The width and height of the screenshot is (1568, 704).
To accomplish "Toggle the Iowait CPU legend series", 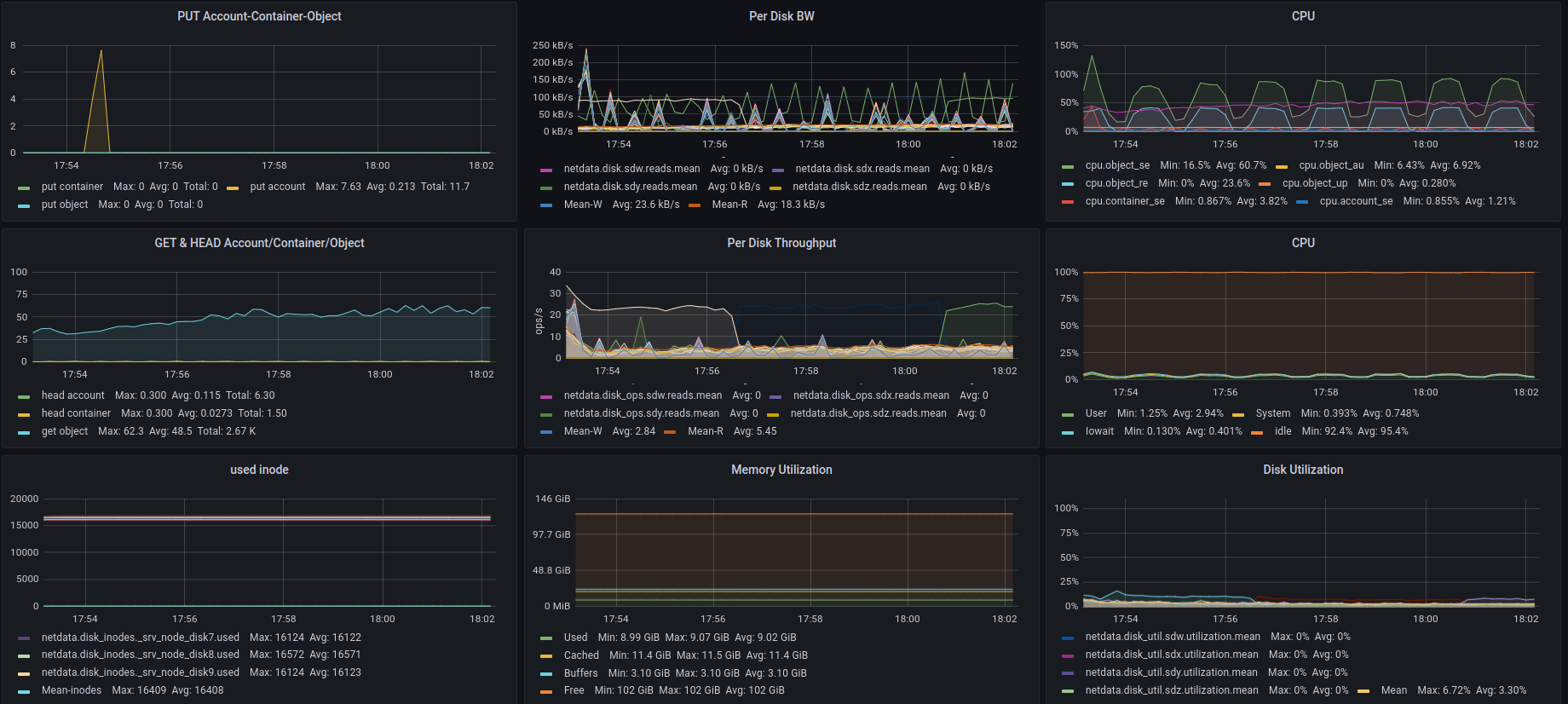I will click(1099, 431).
